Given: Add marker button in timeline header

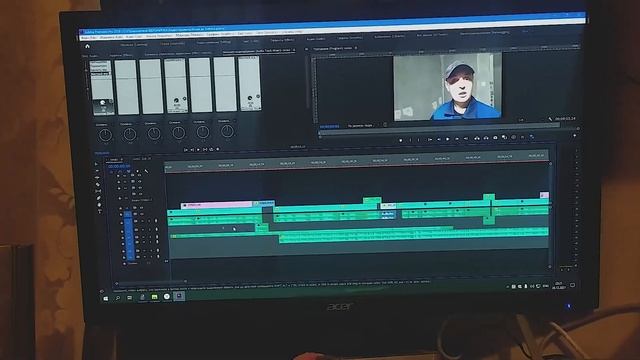Looking at the screenshot, I should pyautogui.click(x=137, y=171).
